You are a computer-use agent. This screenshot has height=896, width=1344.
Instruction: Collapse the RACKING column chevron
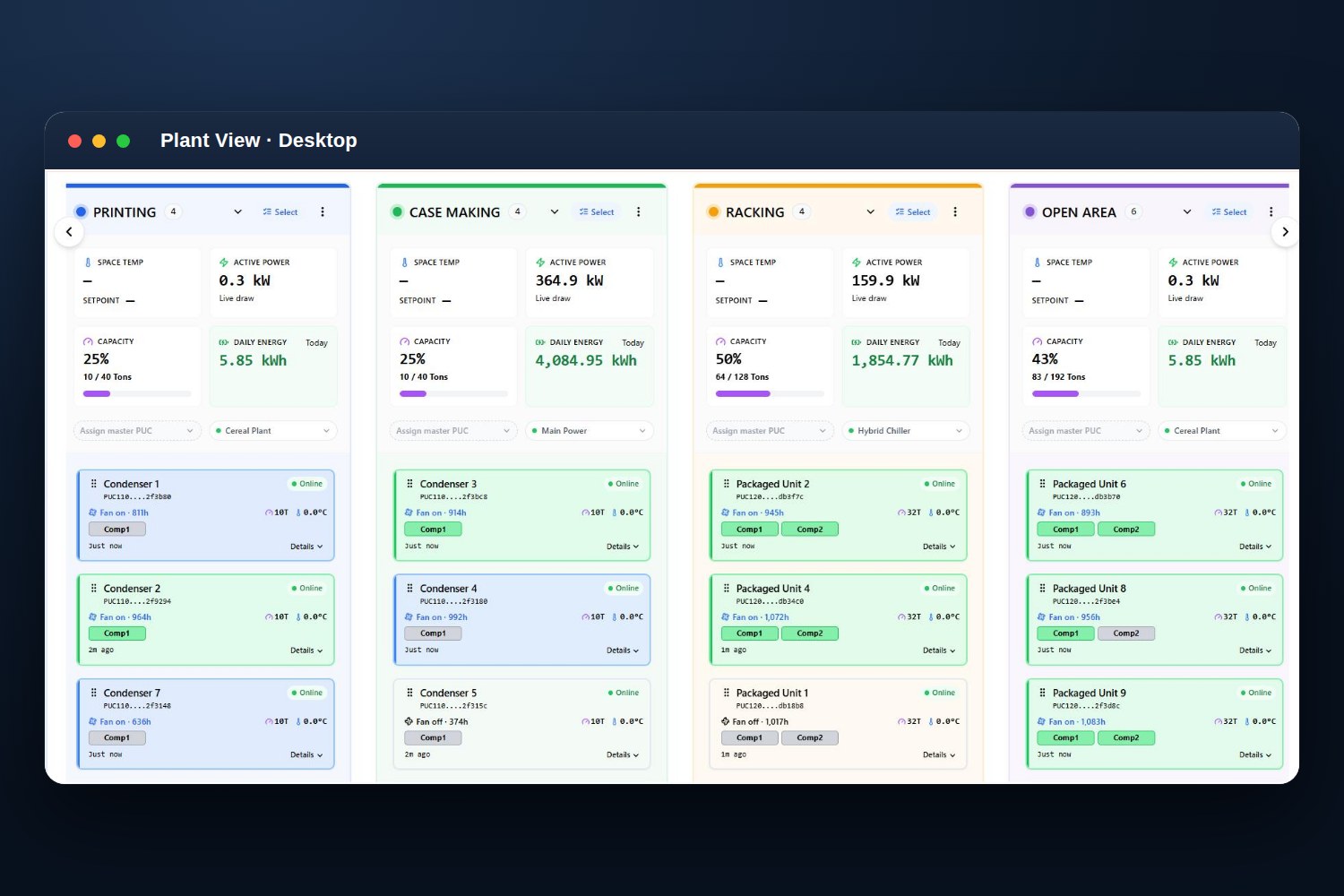pos(870,212)
